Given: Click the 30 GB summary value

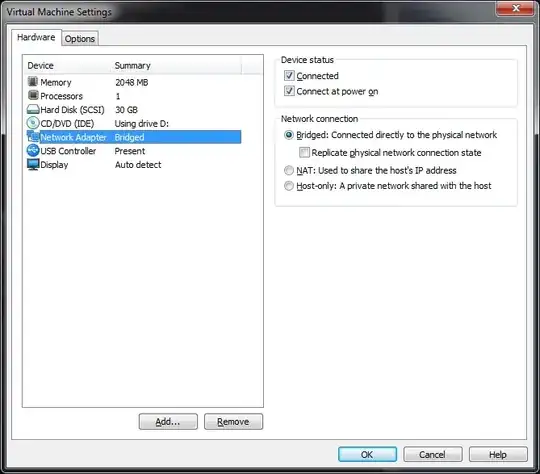Looking at the screenshot, I should 126,110.
